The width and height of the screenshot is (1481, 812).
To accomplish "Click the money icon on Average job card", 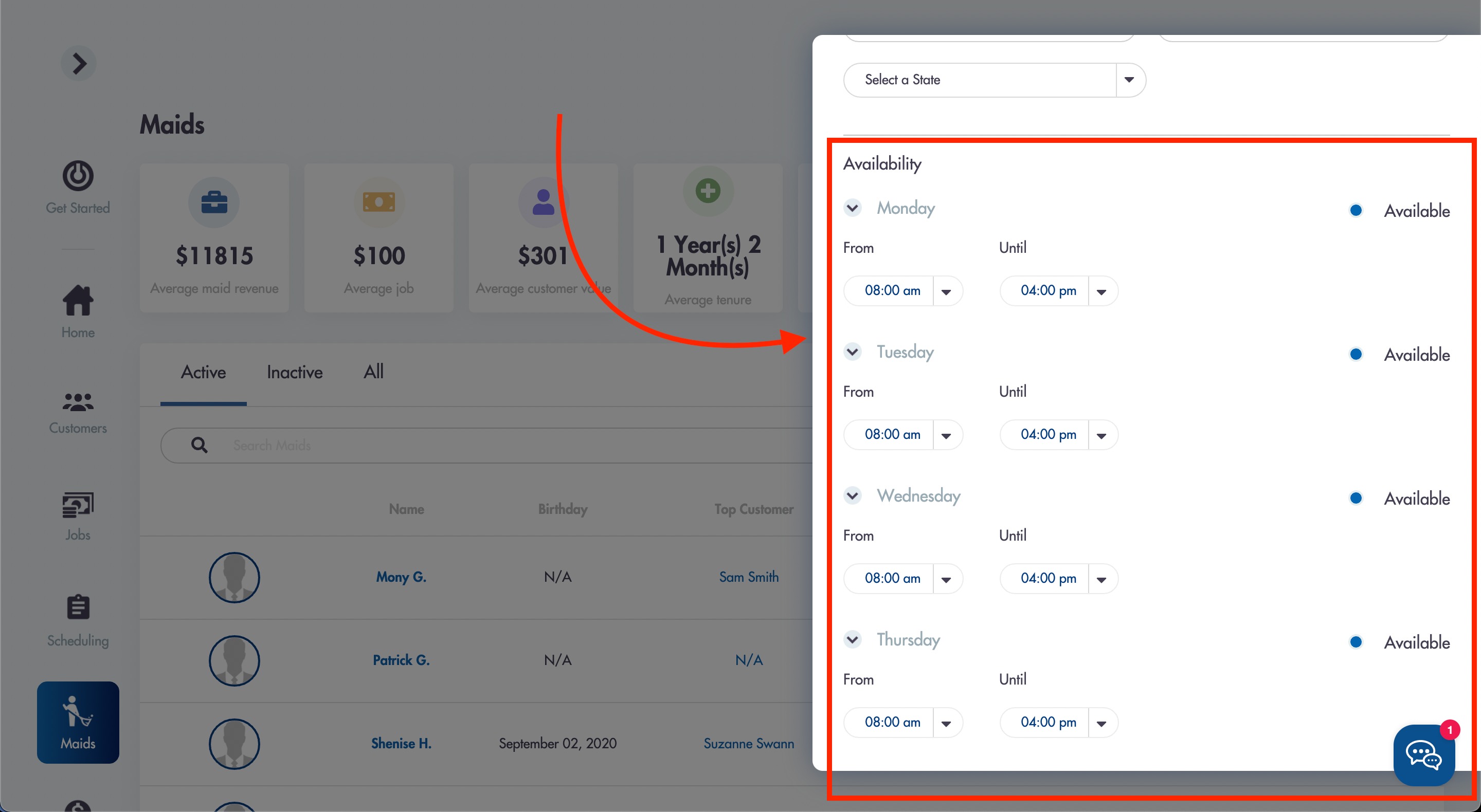I will point(379,202).
